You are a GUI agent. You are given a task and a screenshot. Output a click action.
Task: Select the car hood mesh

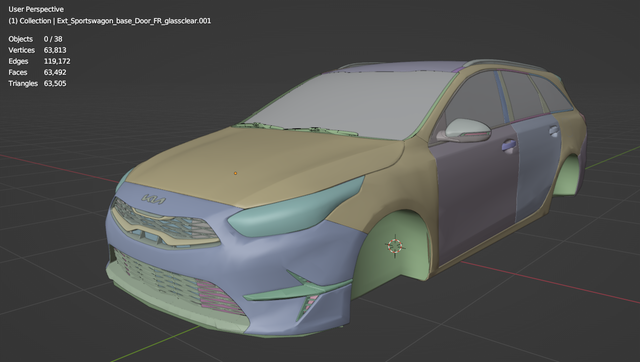point(265,163)
